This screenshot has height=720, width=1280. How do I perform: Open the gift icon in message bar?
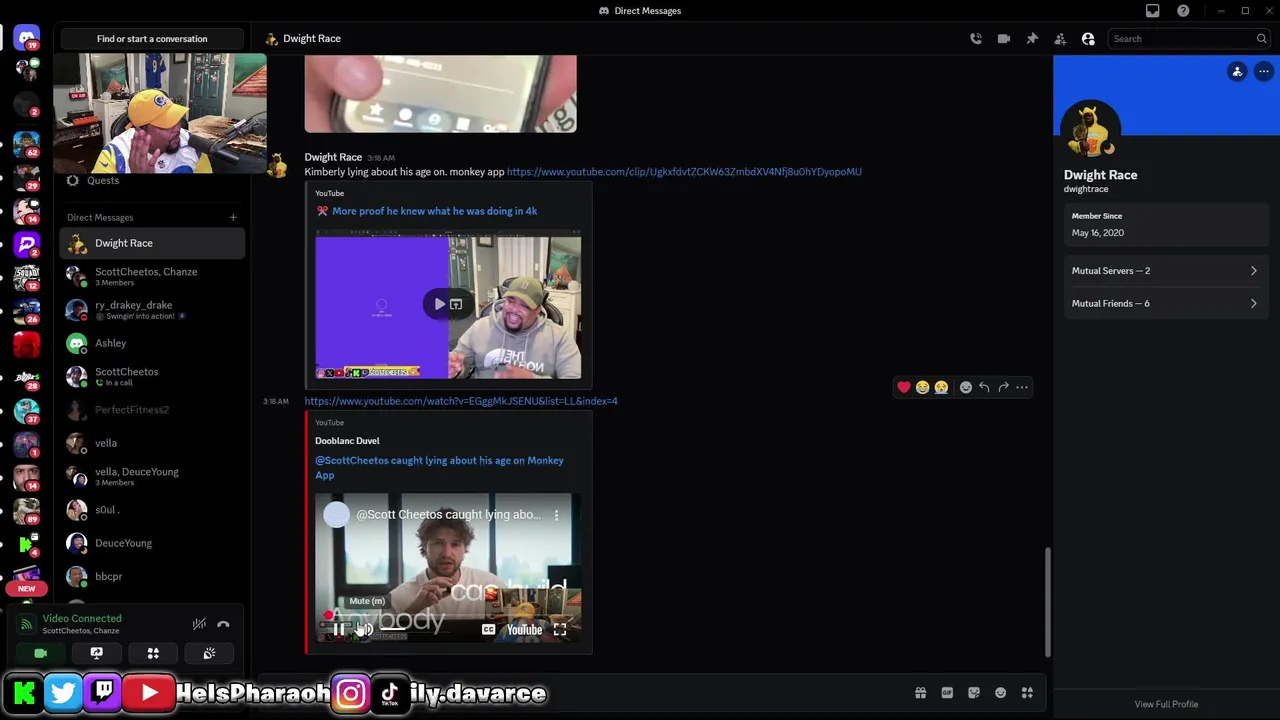pos(920,693)
